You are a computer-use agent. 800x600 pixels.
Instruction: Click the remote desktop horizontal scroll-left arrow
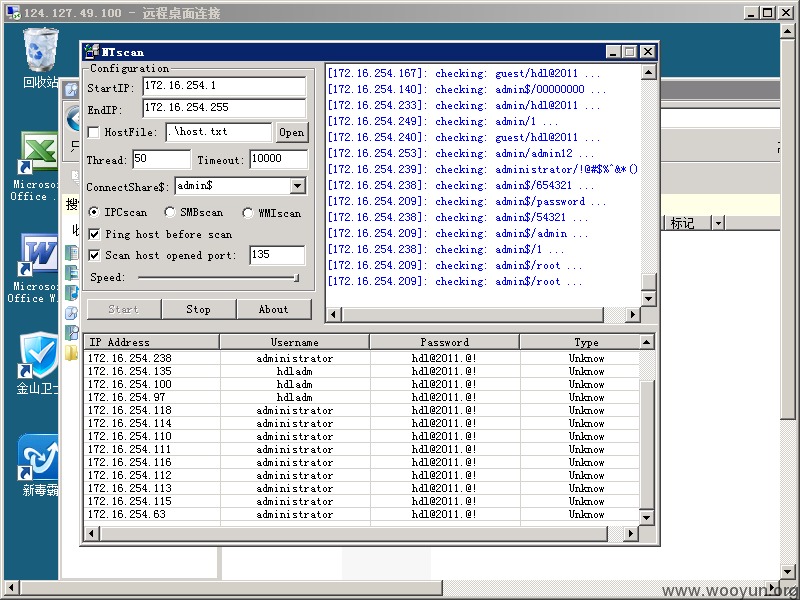(12, 587)
